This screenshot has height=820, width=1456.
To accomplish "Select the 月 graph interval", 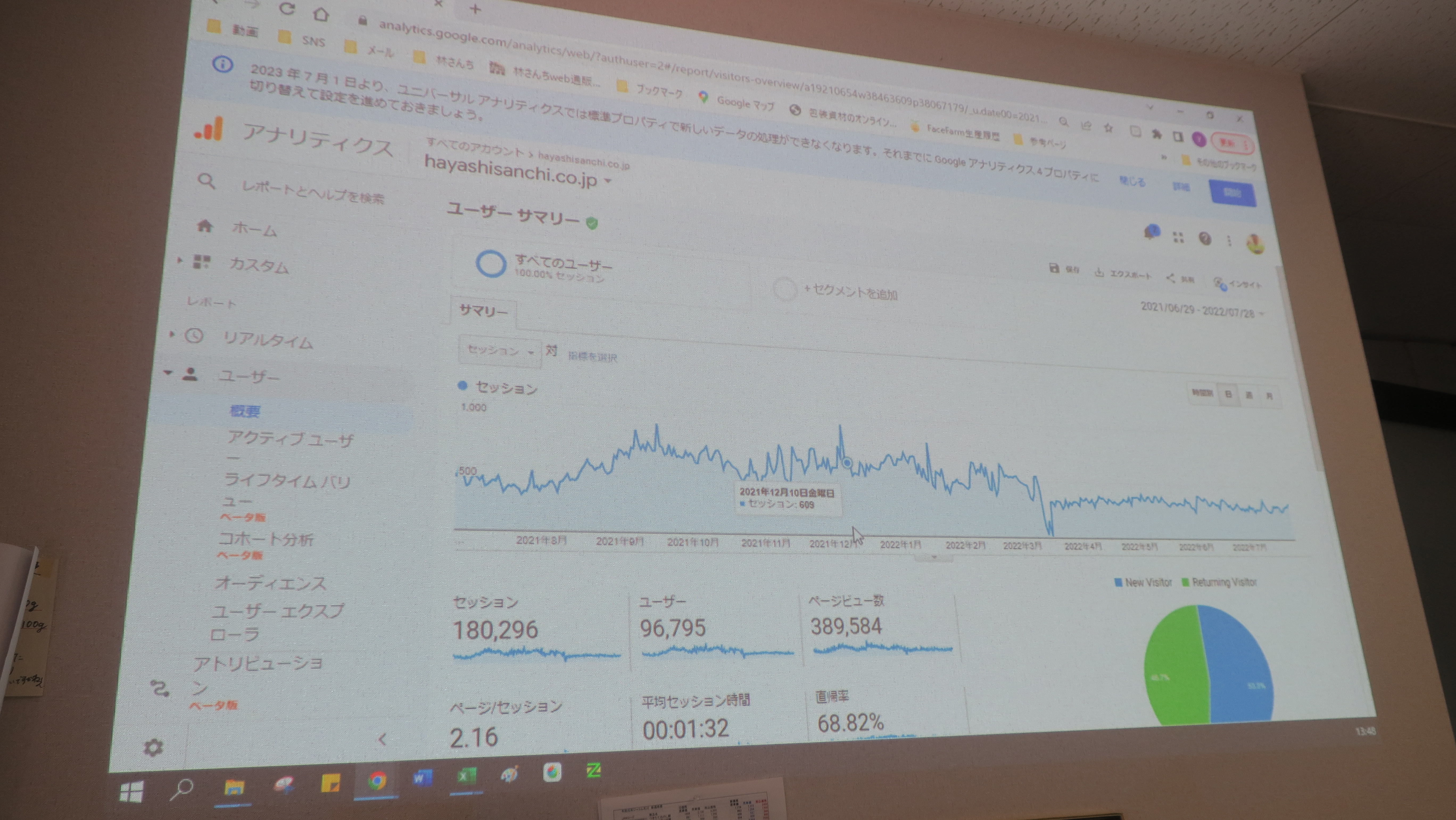I will [1269, 396].
